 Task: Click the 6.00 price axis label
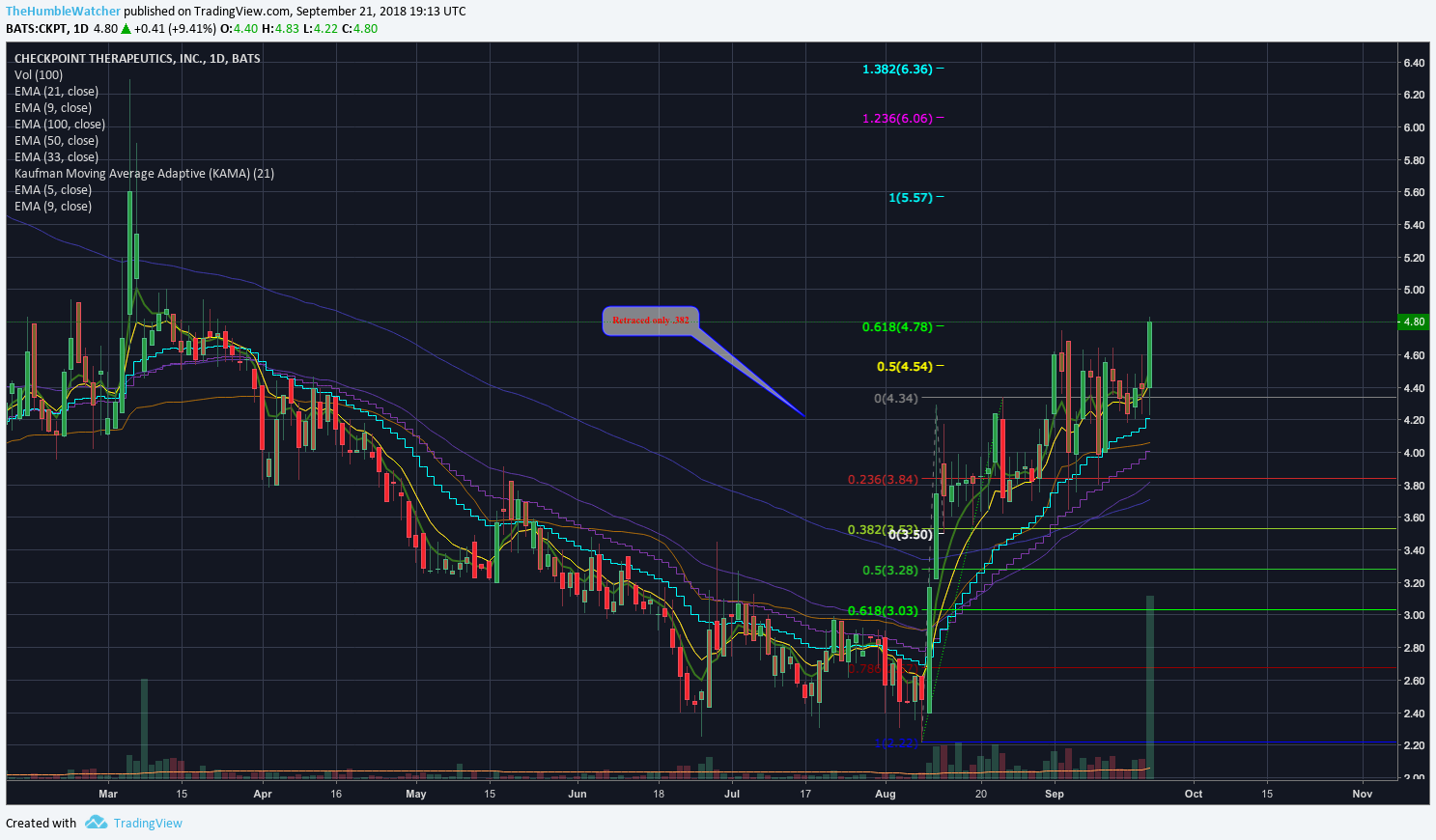pos(1414,127)
